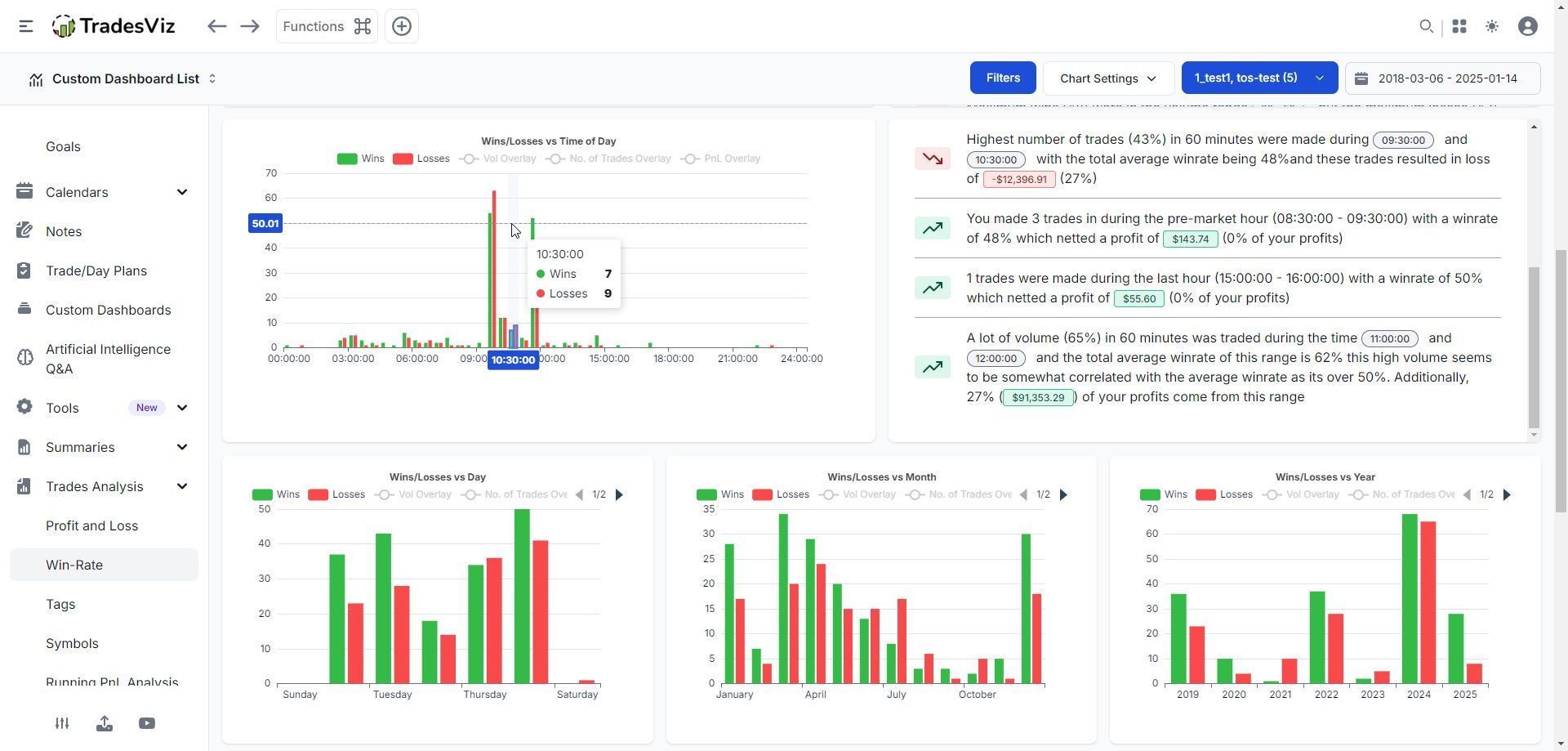The width and height of the screenshot is (1568, 751).
Task: Toggle Wins series in Time of Day chart
Action: (x=360, y=159)
